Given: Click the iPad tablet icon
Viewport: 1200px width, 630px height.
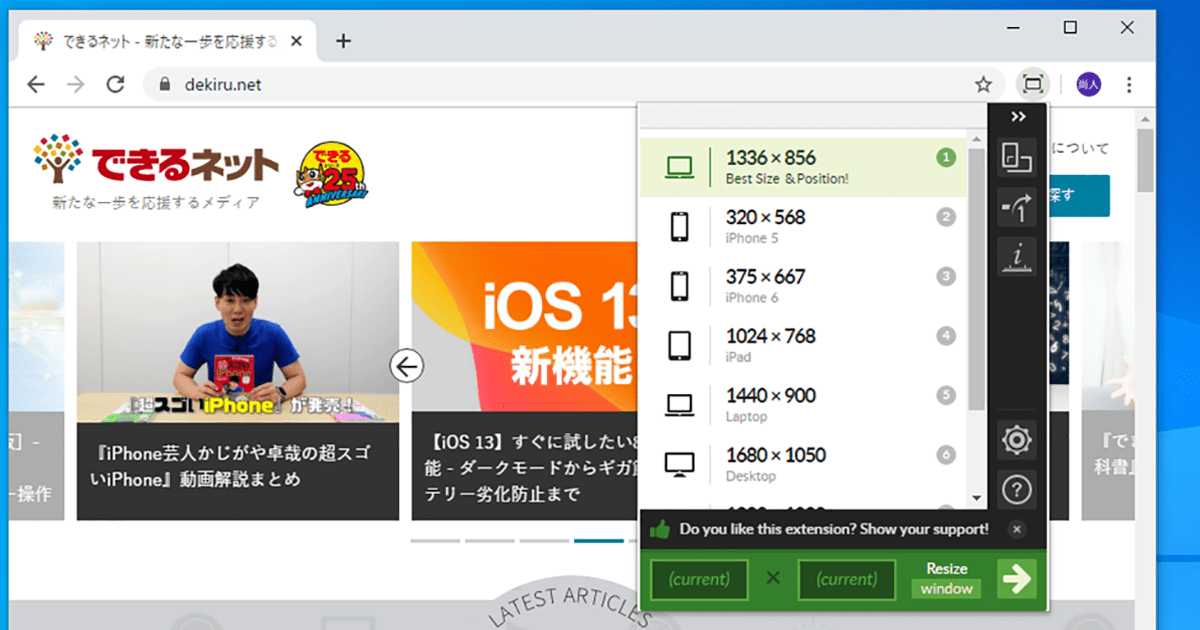Looking at the screenshot, I should click(x=679, y=346).
